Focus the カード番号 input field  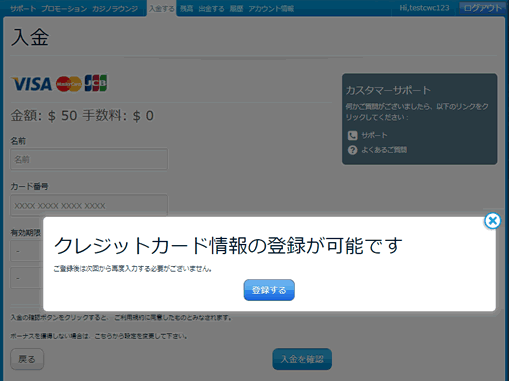[x=89, y=205]
